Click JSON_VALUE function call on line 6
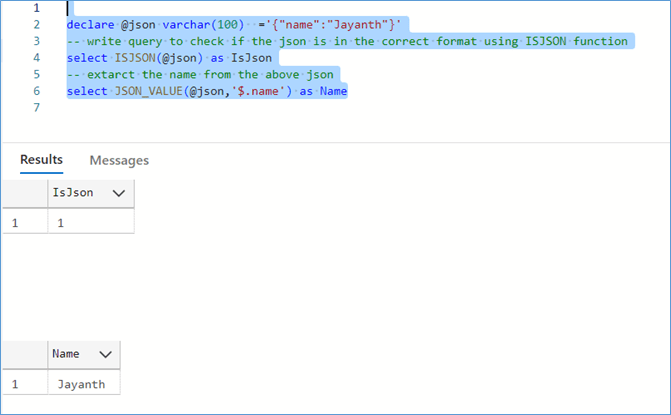This screenshot has height=415, width=671. (x=203, y=91)
